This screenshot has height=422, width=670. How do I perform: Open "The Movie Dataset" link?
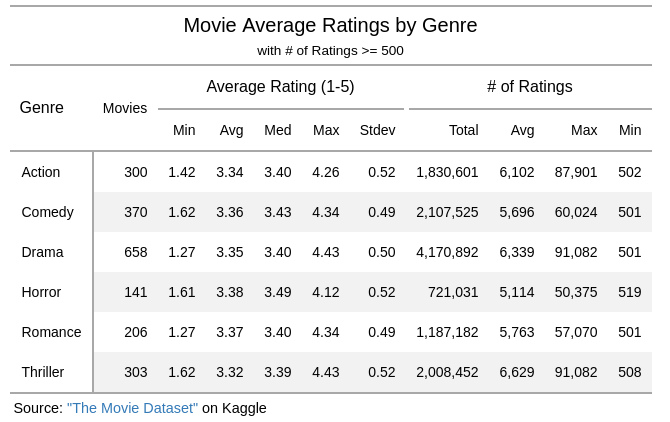pos(132,408)
